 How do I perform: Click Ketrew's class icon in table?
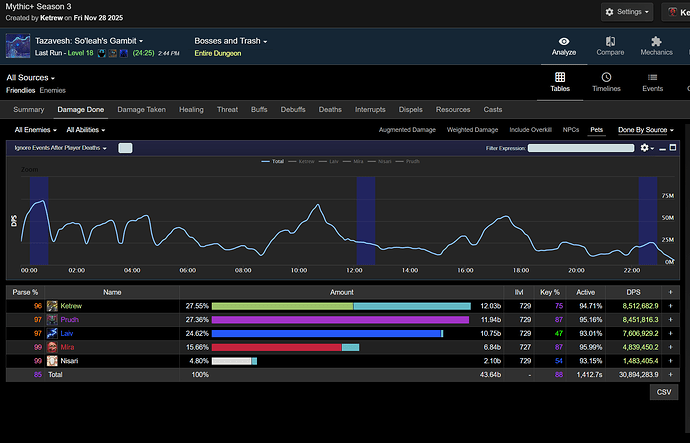point(52,306)
